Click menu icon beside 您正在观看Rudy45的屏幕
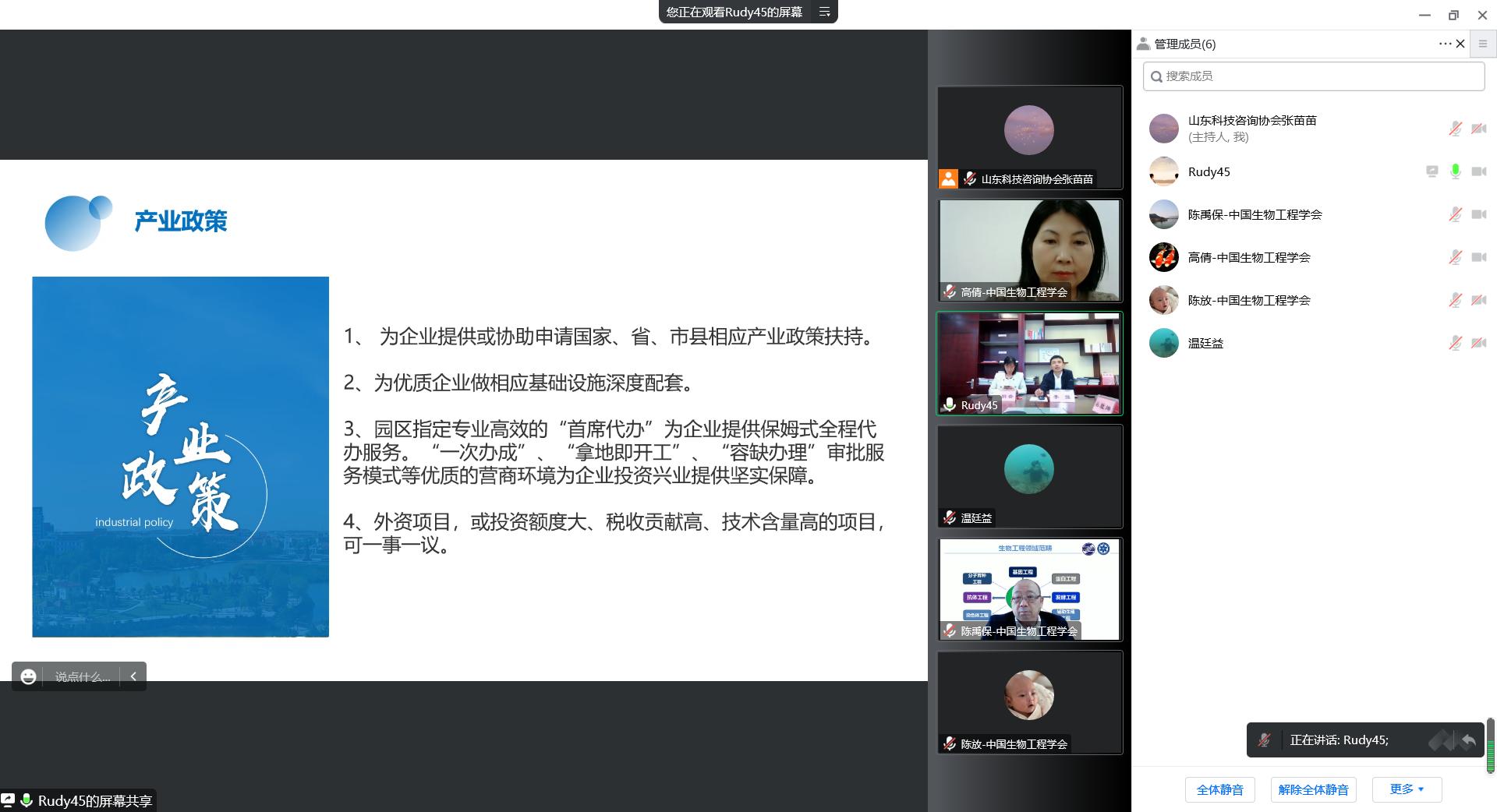Viewport: 1497px width, 812px height. click(x=824, y=12)
